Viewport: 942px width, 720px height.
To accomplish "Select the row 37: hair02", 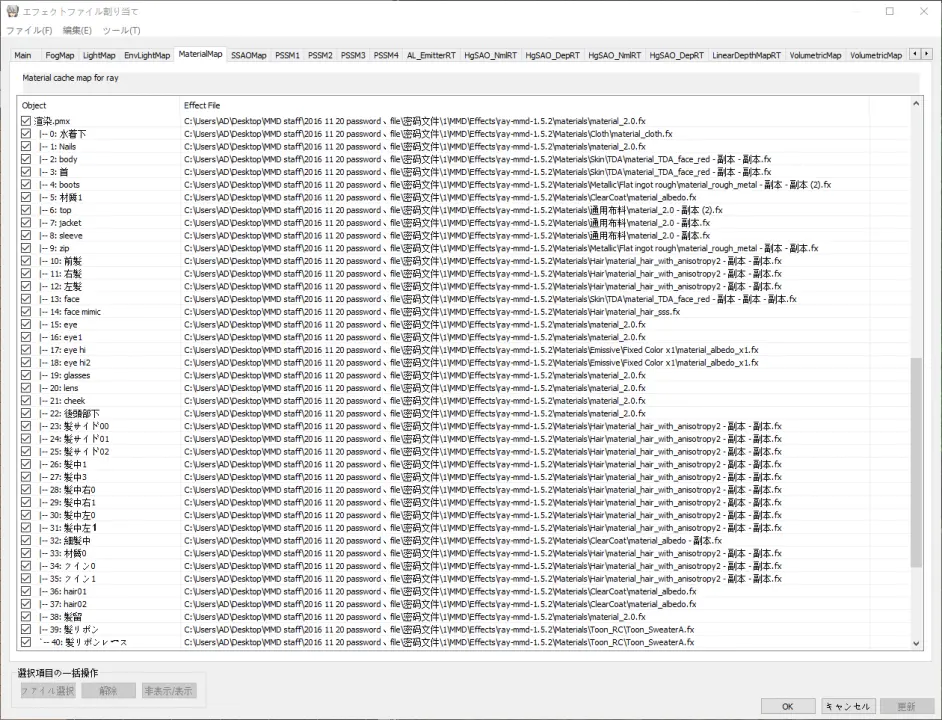I will click(464, 604).
